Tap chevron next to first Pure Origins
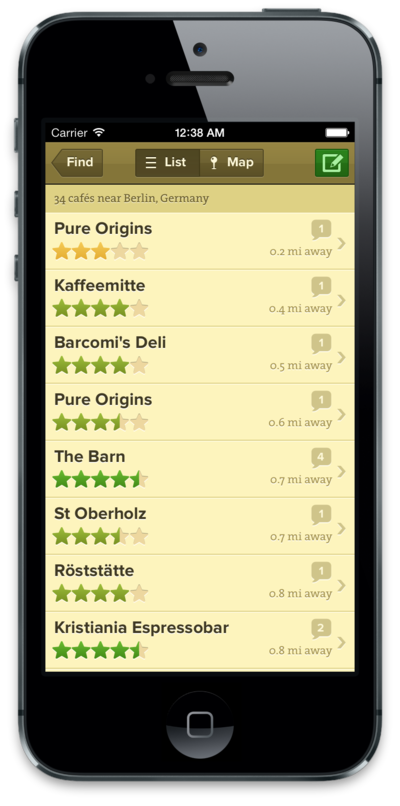Screen dimensions: 400x806 (x=341, y=243)
